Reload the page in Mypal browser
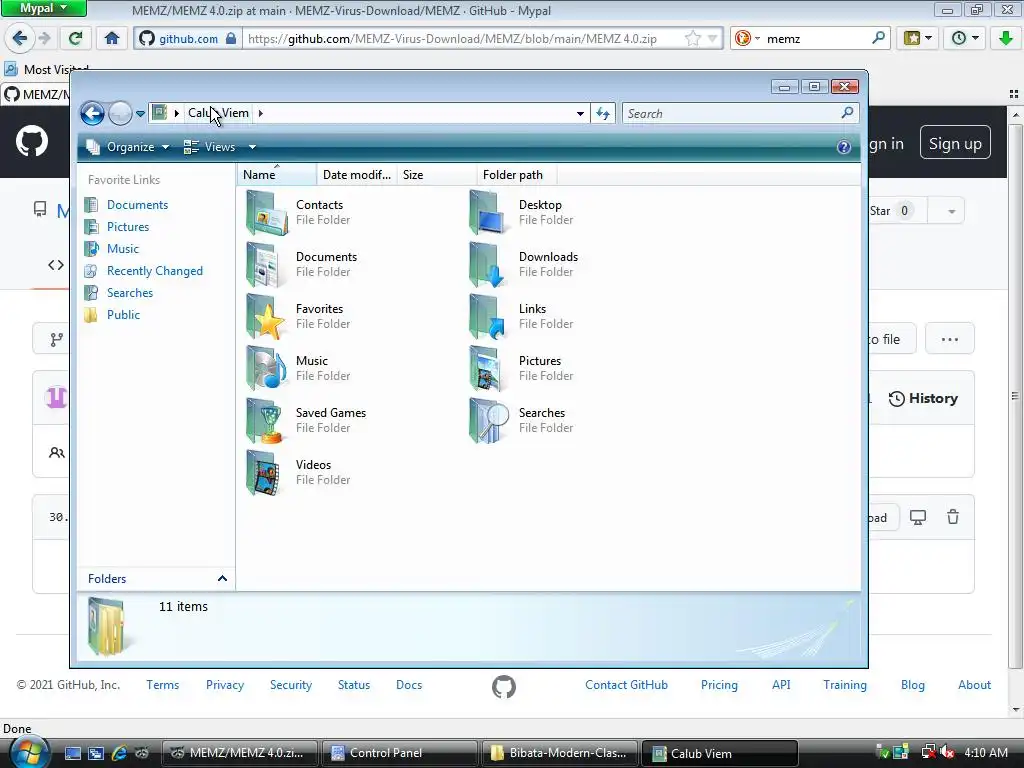Image resolution: width=1024 pixels, height=768 pixels. click(76, 38)
